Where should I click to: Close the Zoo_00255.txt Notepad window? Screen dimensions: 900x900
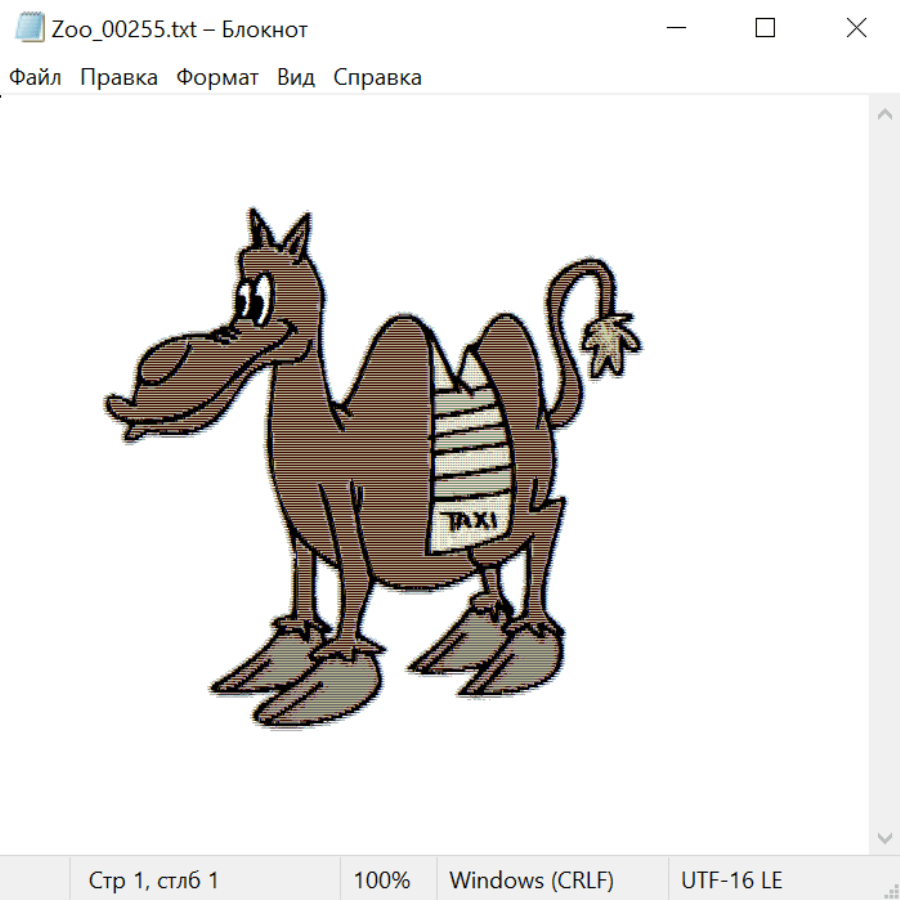856,28
